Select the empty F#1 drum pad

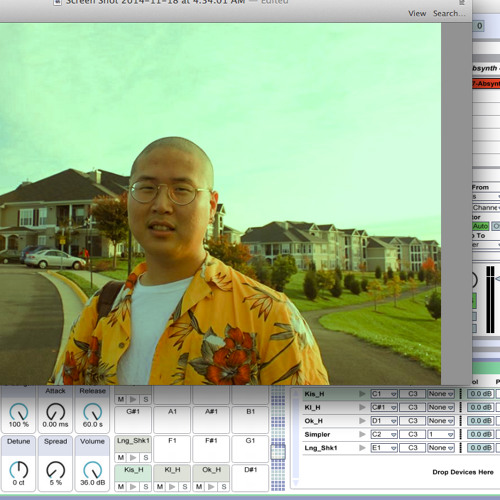211,449
